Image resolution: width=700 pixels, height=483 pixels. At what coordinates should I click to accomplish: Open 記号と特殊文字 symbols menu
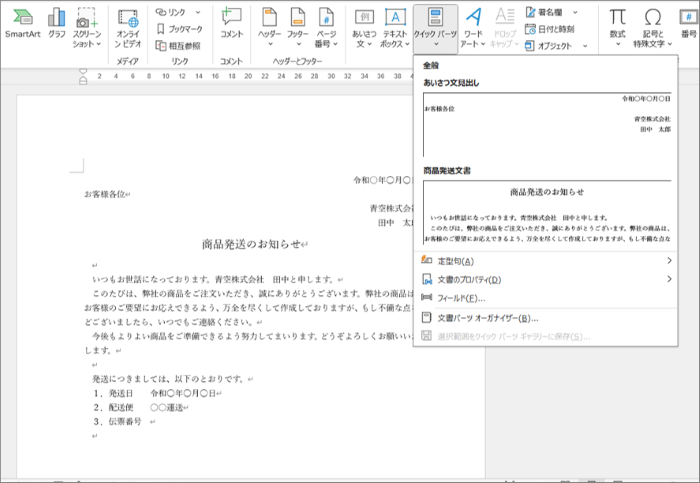coord(653,28)
